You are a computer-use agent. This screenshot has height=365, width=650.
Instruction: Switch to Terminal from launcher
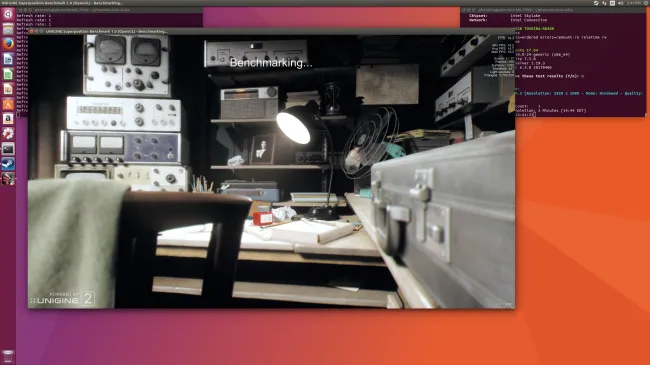[8, 148]
